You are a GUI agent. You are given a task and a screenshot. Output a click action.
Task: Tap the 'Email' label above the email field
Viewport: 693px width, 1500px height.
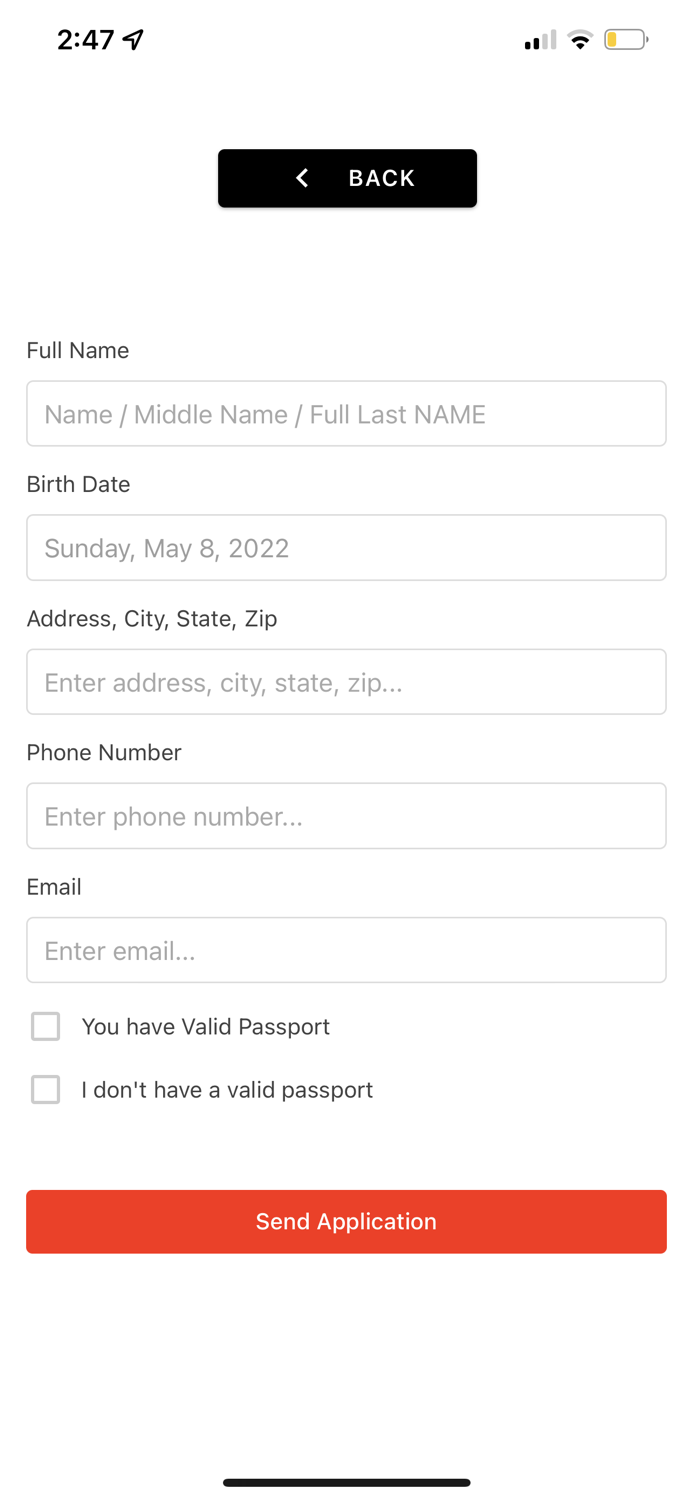click(x=53, y=887)
